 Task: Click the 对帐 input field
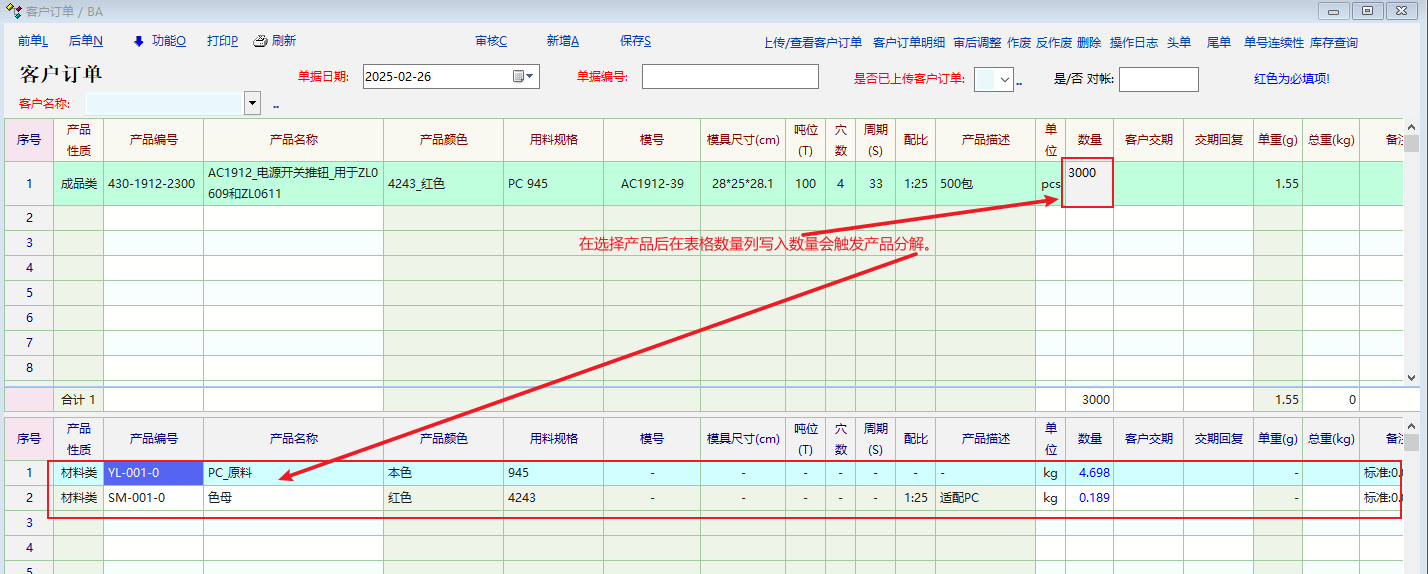point(1158,80)
